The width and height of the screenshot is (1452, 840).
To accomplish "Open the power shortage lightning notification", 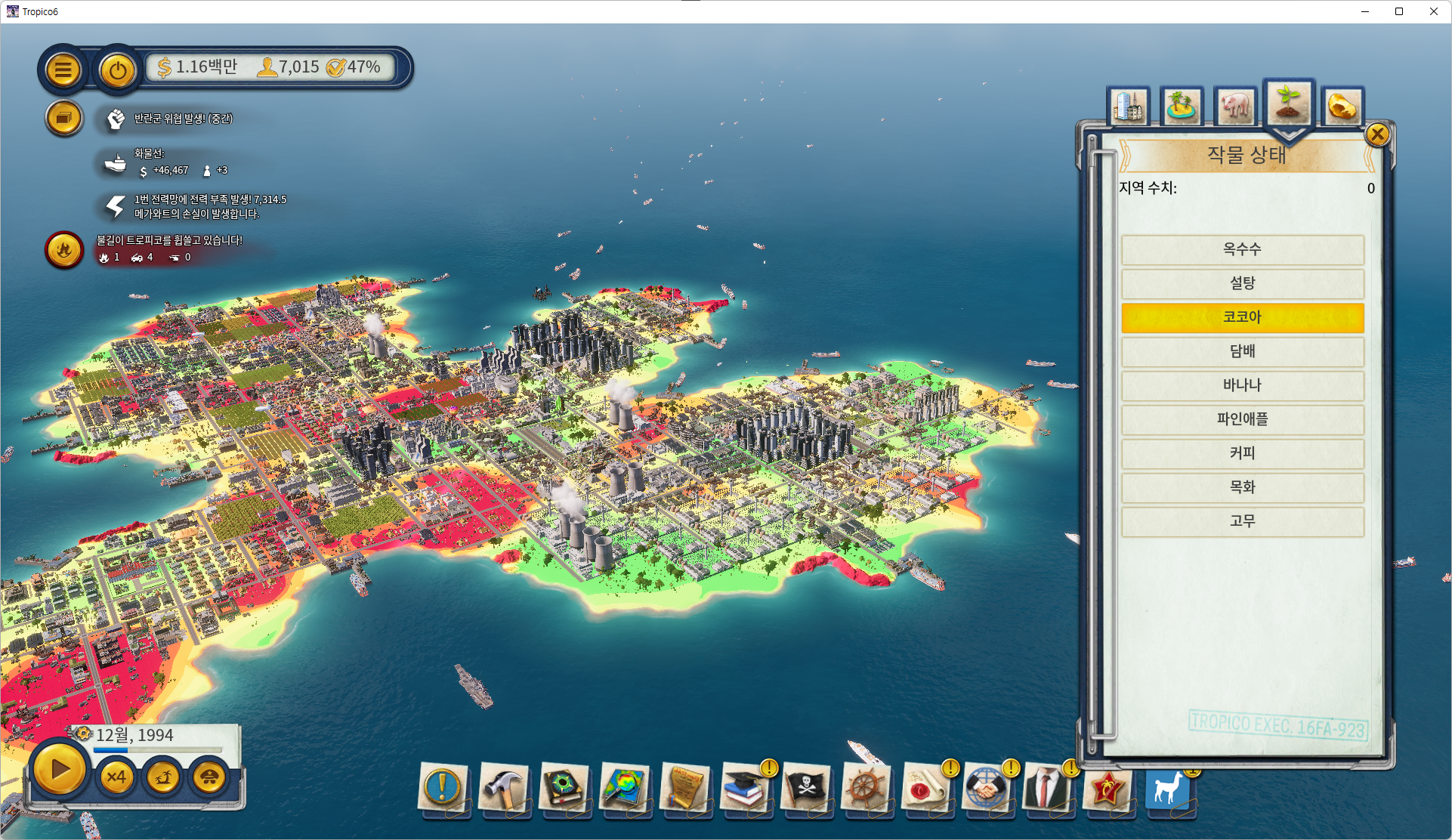I will click(x=115, y=206).
